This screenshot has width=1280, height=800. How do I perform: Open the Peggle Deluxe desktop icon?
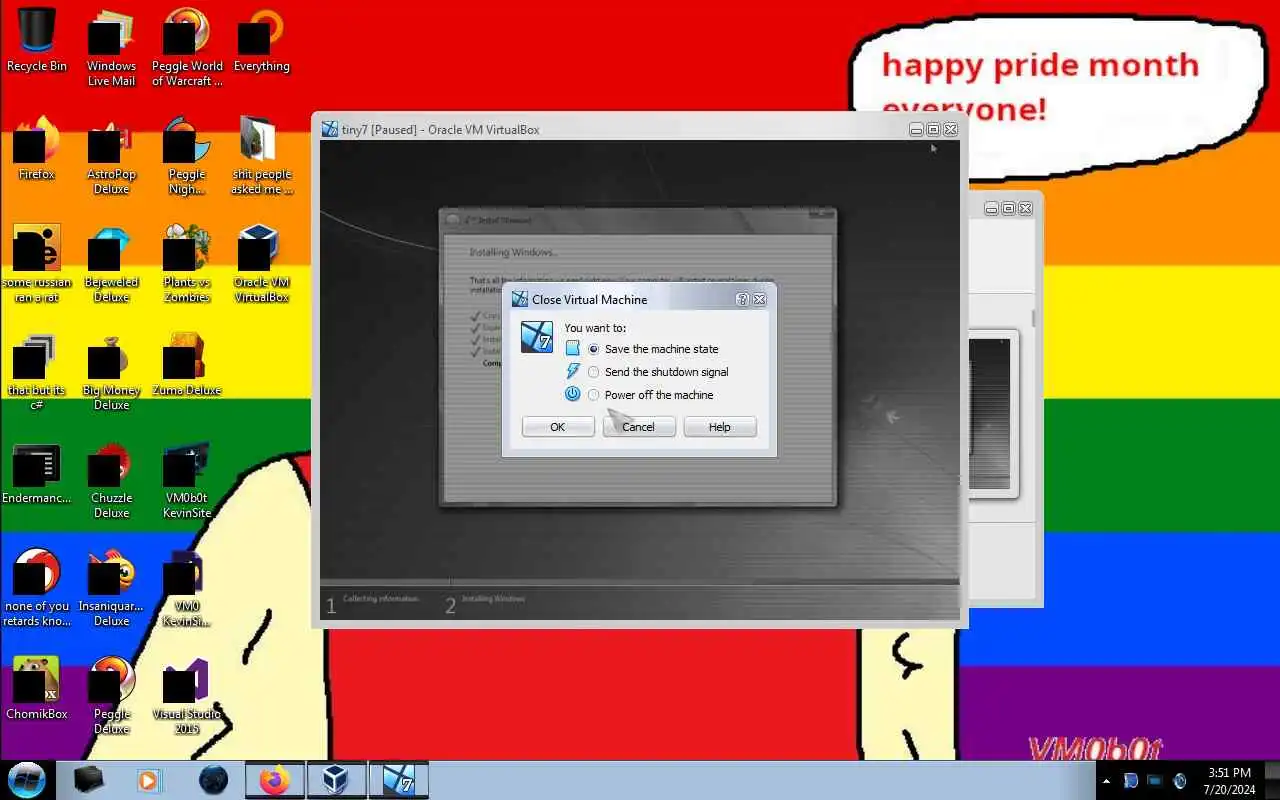tap(111, 695)
